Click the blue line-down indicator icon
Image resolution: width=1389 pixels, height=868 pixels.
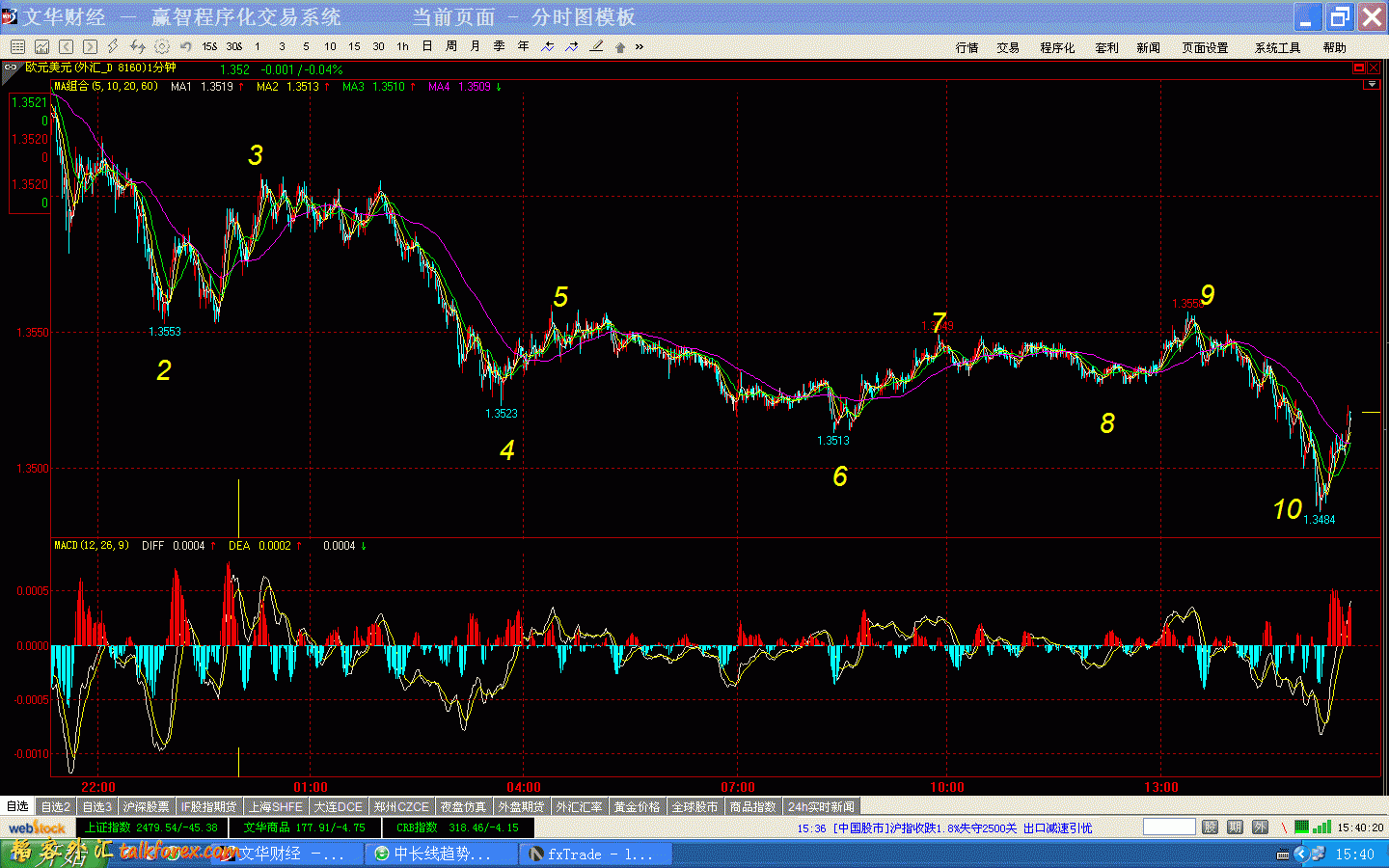click(x=548, y=46)
